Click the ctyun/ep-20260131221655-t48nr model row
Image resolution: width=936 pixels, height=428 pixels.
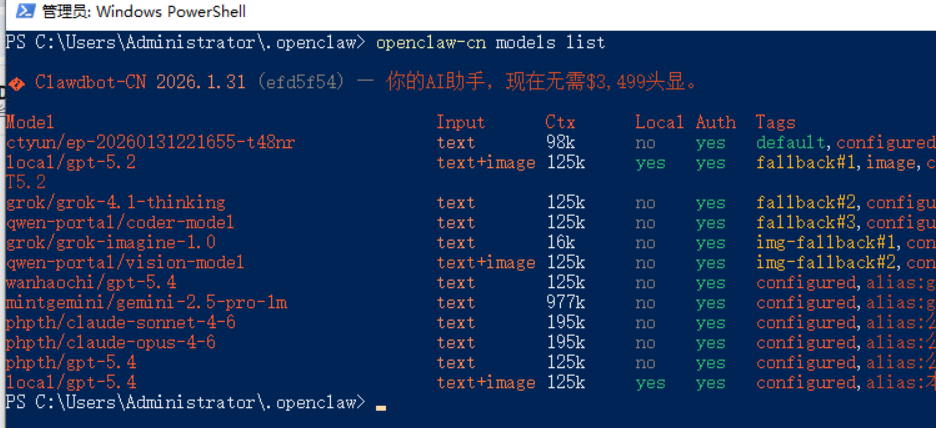pos(470,143)
